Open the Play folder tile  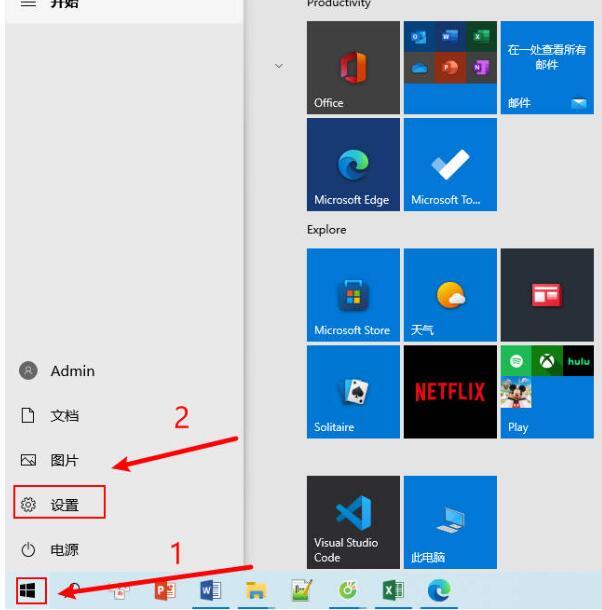(x=547, y=392)
